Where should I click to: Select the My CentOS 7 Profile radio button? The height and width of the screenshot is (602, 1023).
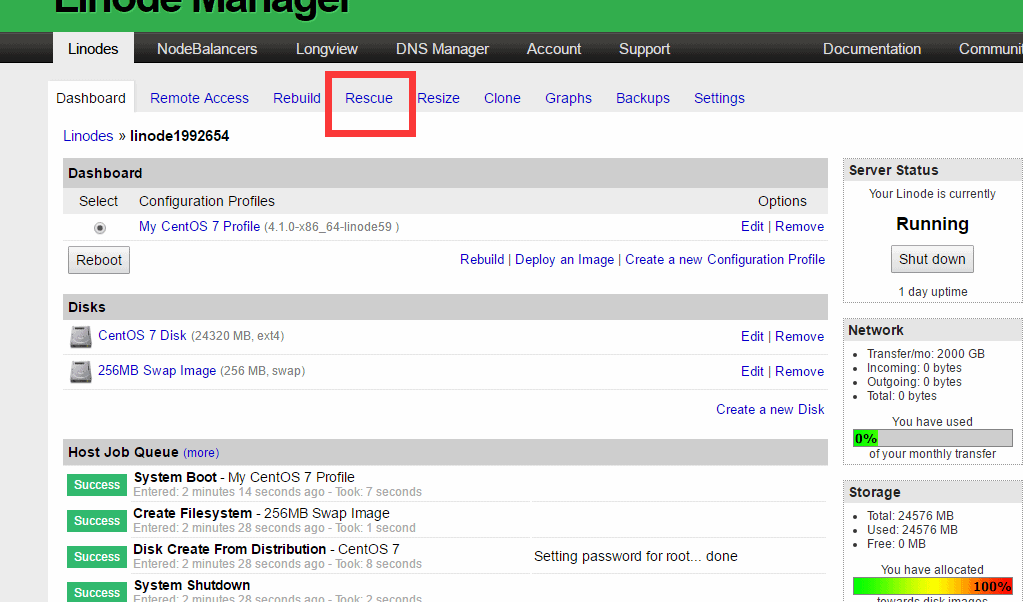(x=99, y=228)
